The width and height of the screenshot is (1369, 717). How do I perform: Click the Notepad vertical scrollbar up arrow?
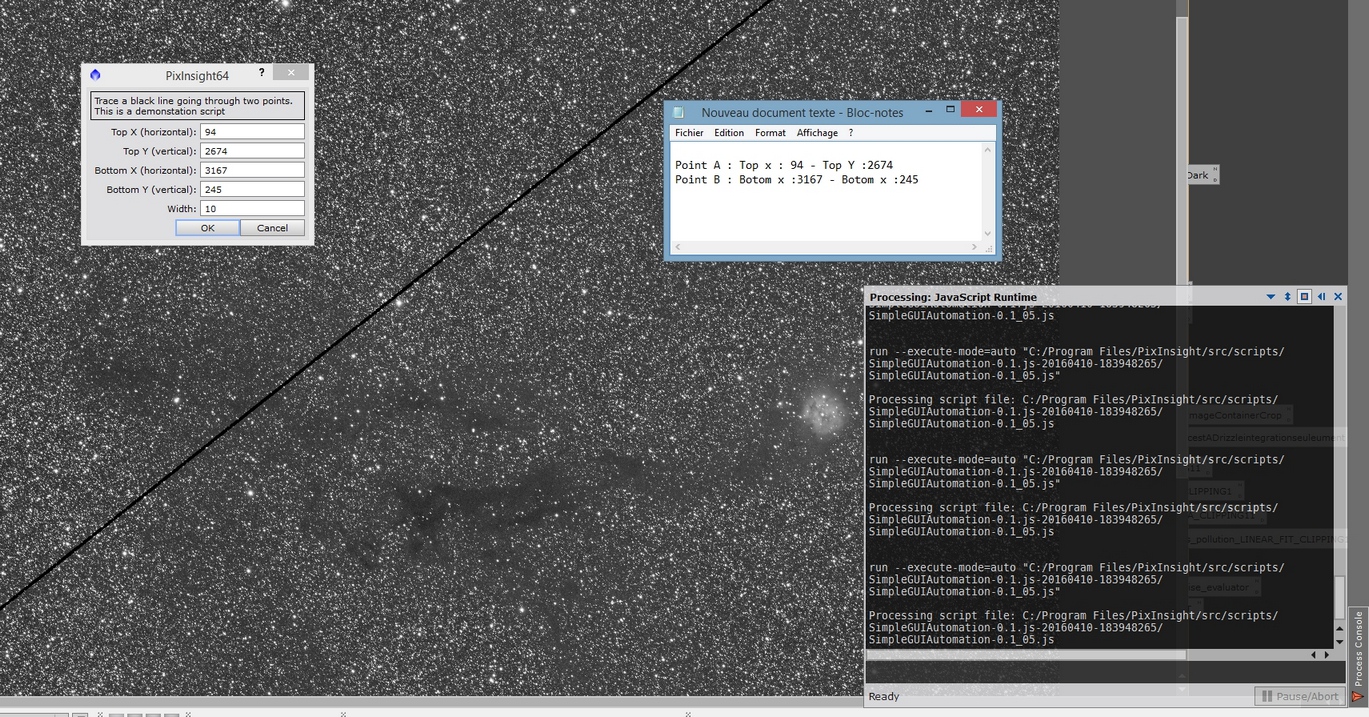coord(988,150)
